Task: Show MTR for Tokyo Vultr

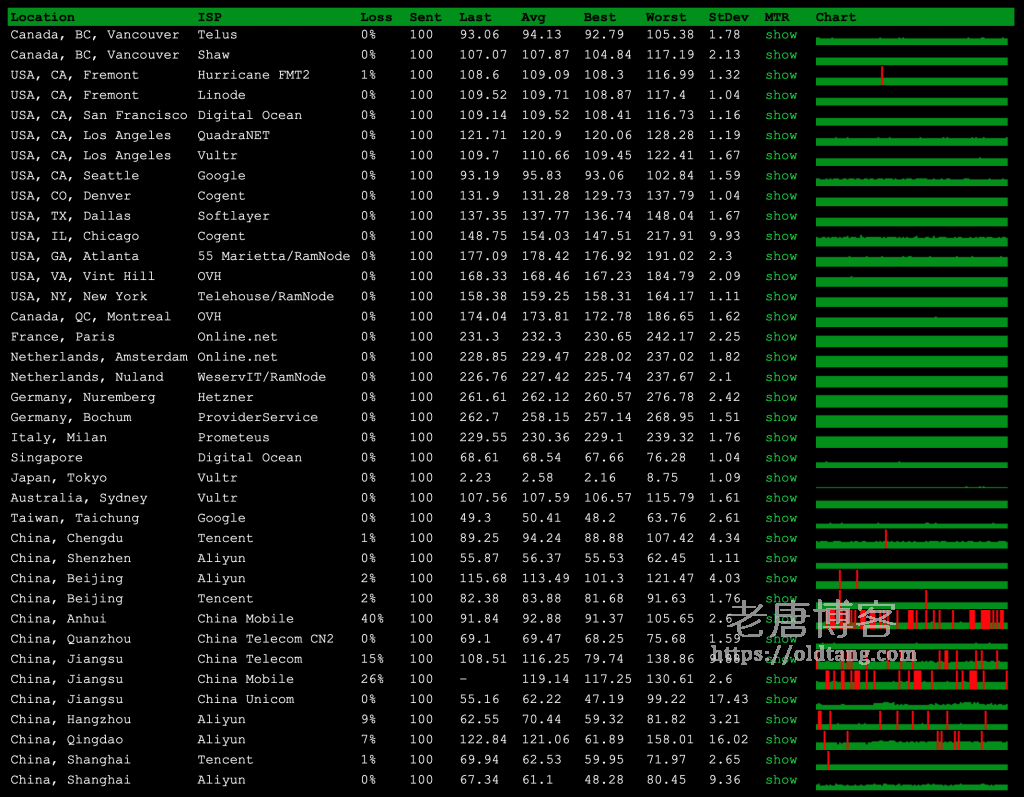Action: 781,478
